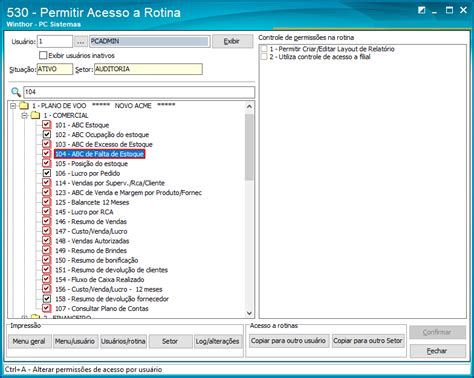This screenshot has height=378, width=474.
Task: Click the Setor print button
Action: point(170,341)
